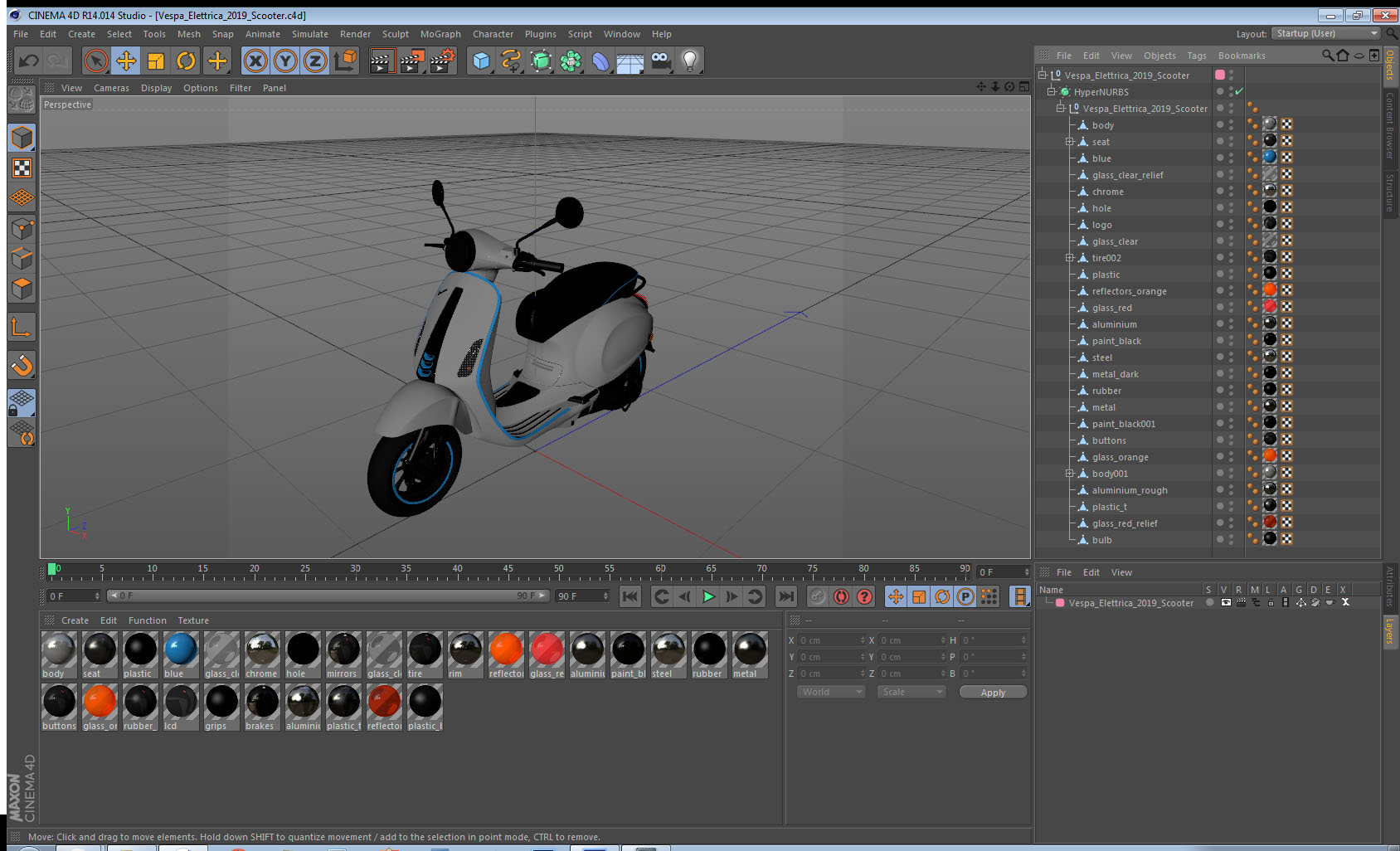Screen dimensions: 1400x851
Task: Toggle Y axis lock
Action: [285, 61]
